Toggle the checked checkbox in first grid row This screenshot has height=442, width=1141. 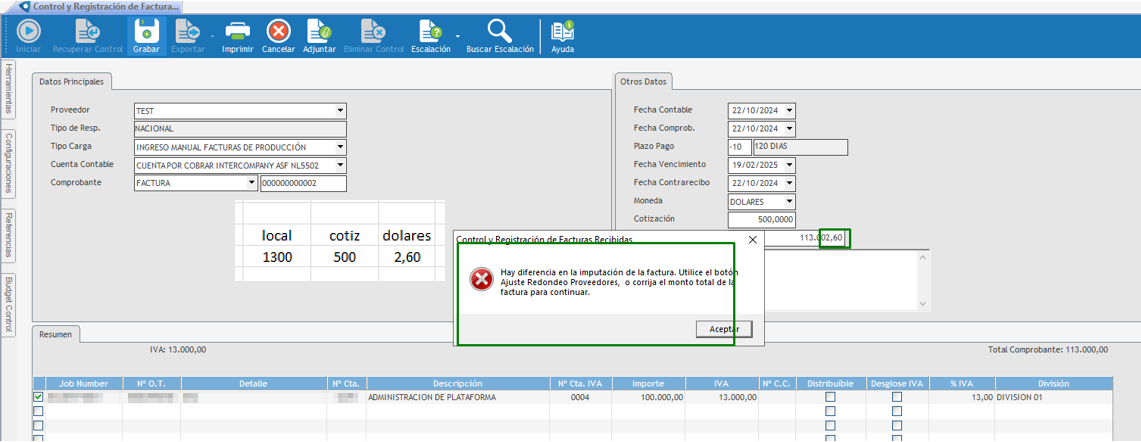click(x=39, y=397)
